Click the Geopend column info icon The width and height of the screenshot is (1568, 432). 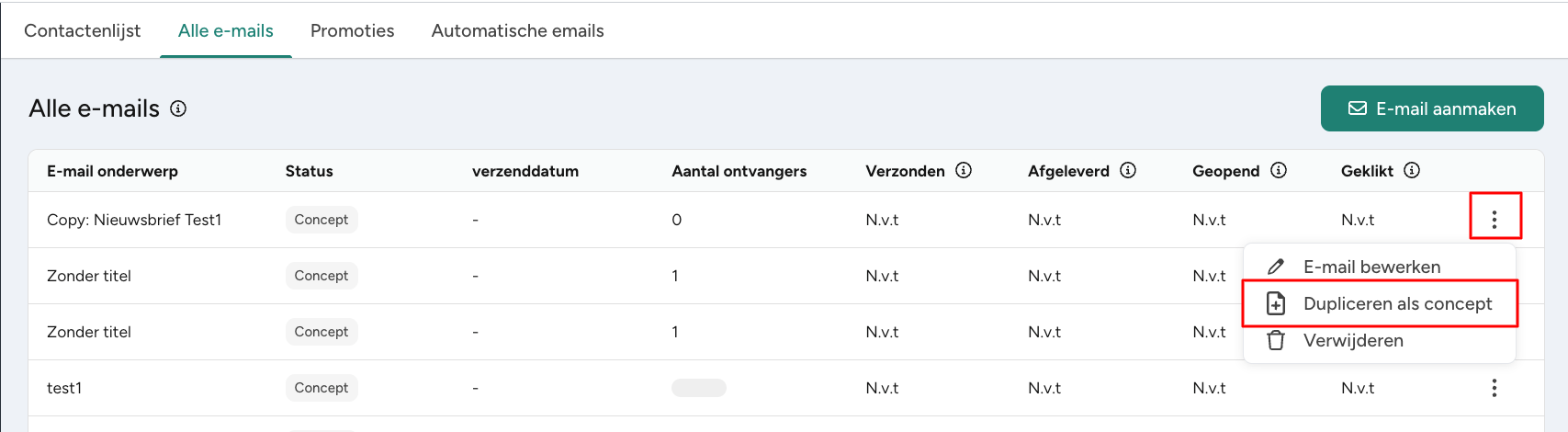coord(1279,170)
